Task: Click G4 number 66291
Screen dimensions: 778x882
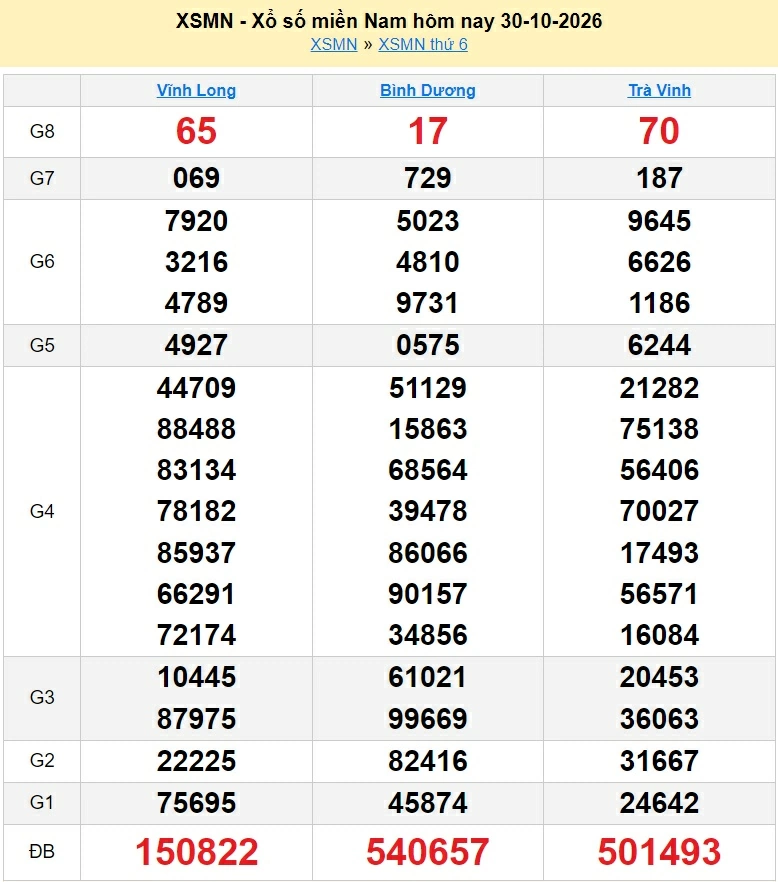Action: 196,594
